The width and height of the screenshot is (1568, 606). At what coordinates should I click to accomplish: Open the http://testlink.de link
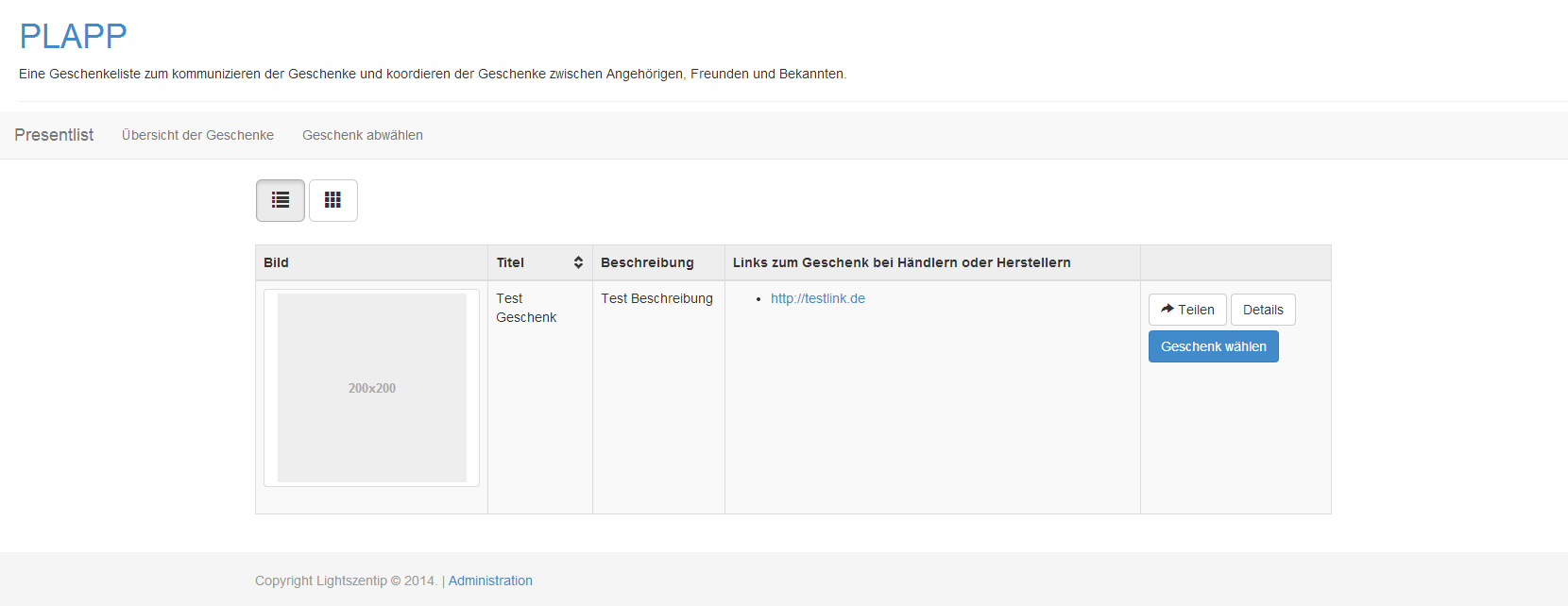(817, 298)
